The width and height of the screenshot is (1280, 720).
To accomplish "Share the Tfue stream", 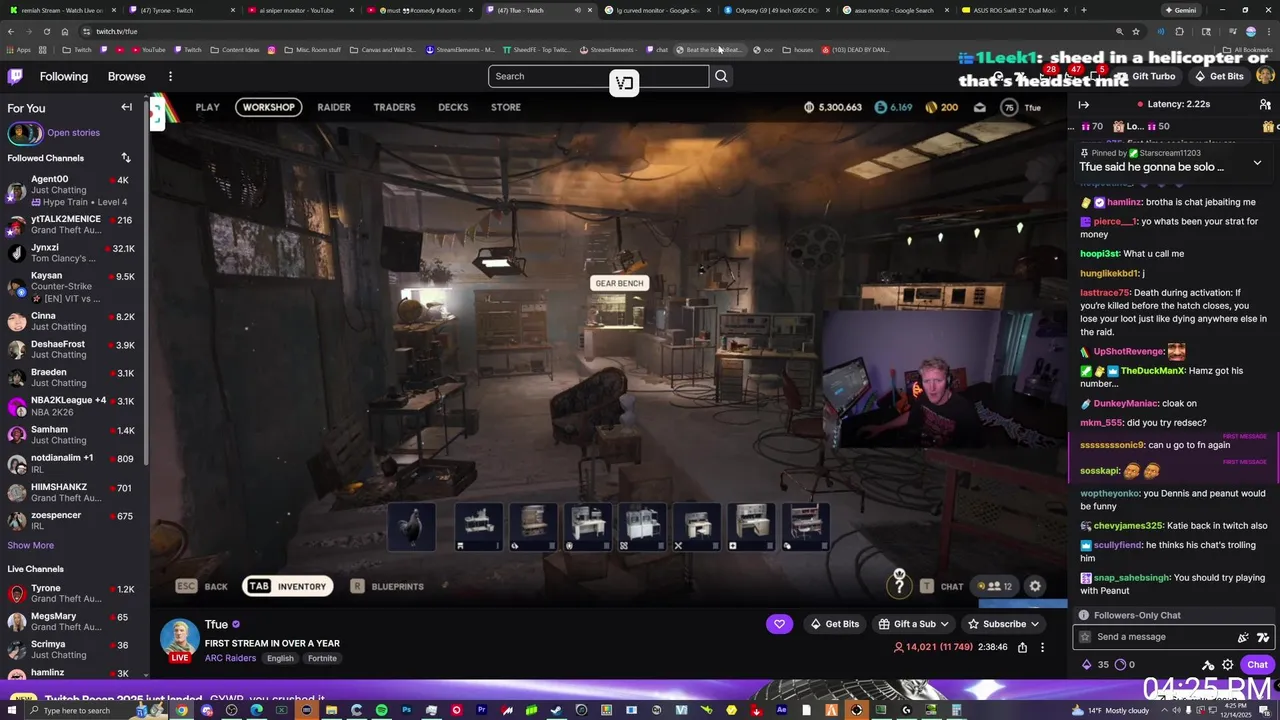I will (x=1022, y=647).
